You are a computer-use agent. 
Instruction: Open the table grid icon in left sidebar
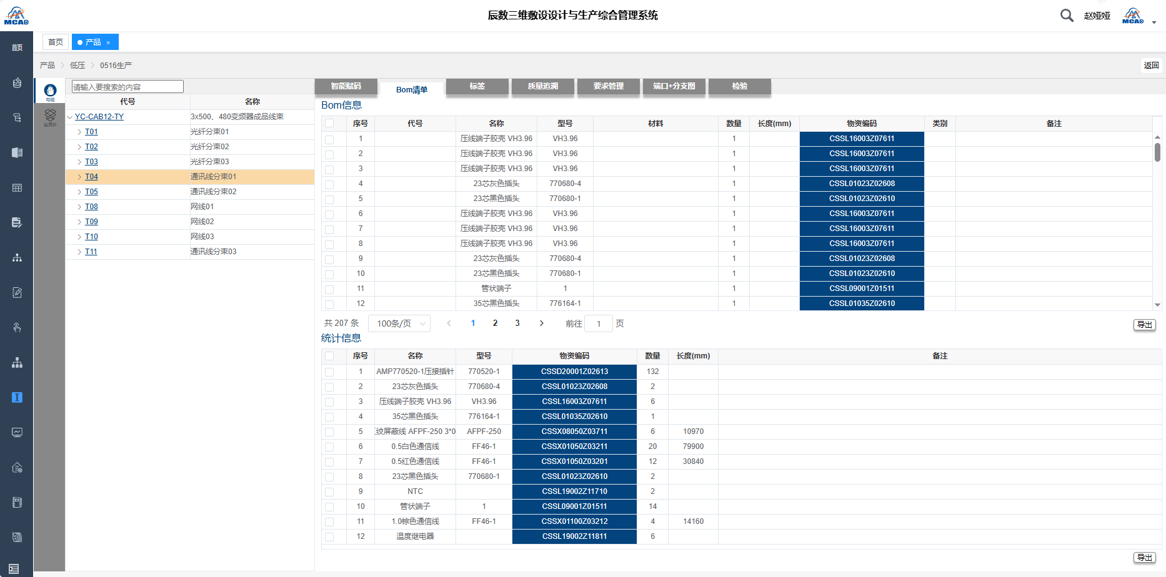[17, 188]
